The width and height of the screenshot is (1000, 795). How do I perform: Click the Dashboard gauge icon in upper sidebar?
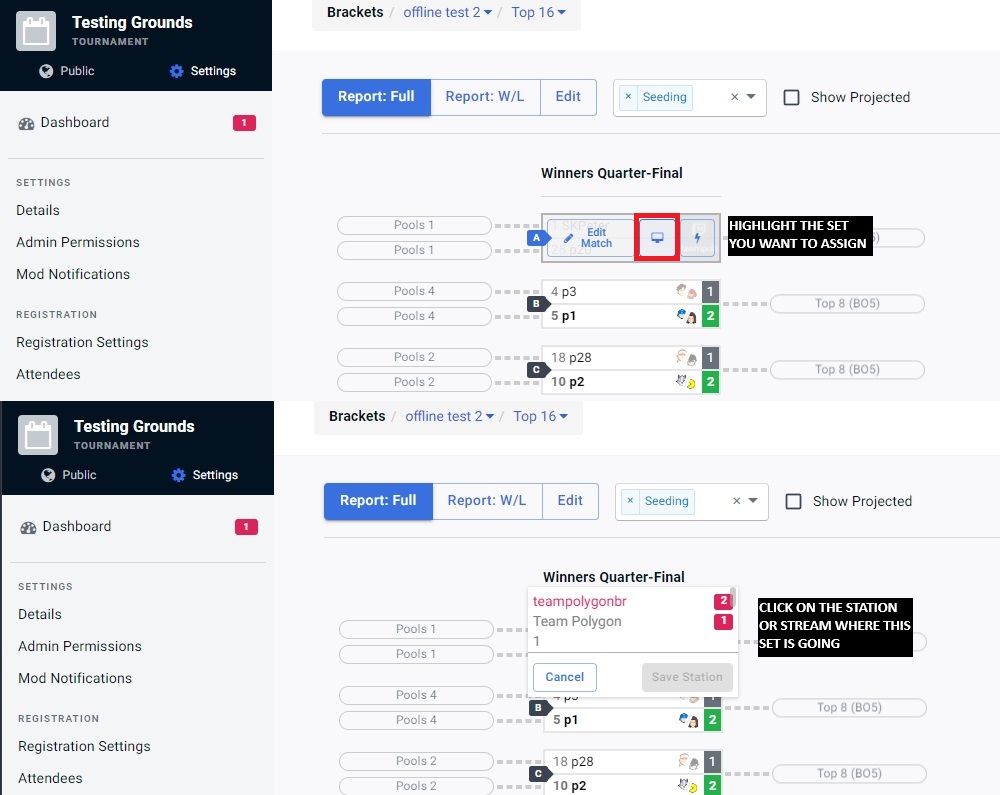click(26, 124)
